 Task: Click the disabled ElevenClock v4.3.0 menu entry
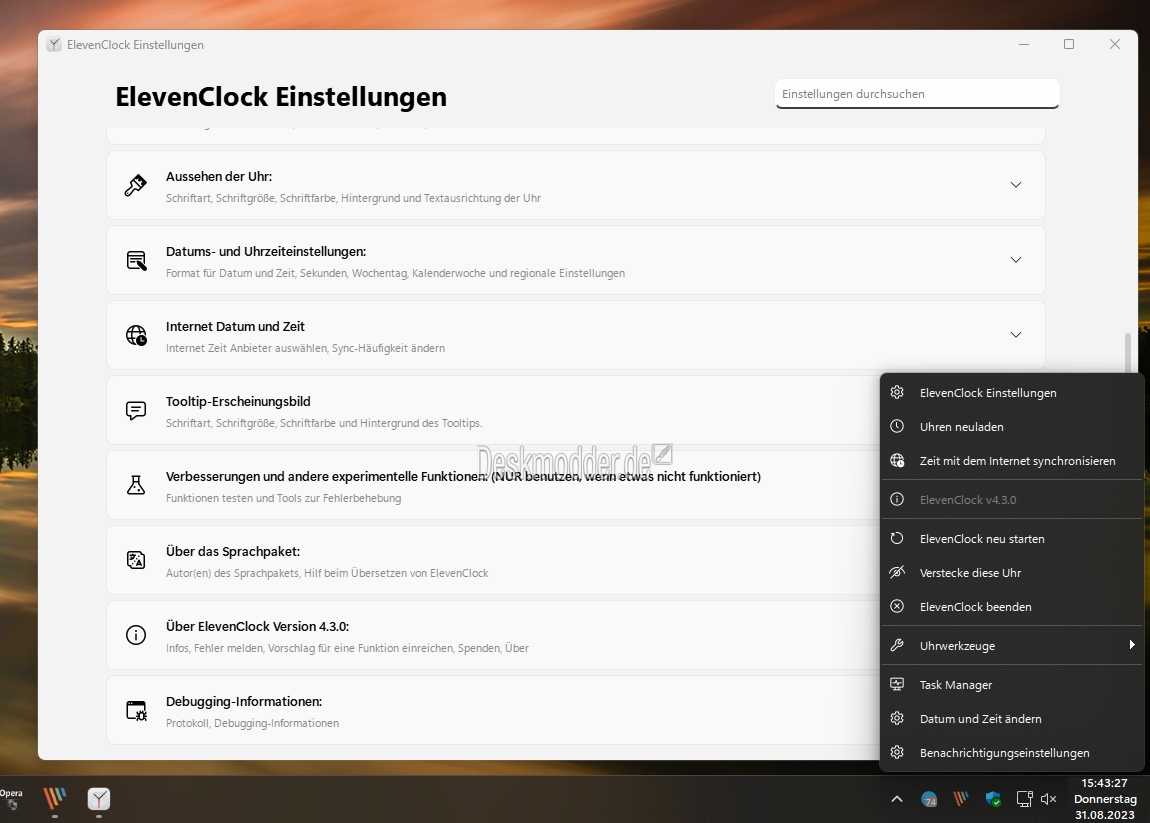click(1012, 500)
